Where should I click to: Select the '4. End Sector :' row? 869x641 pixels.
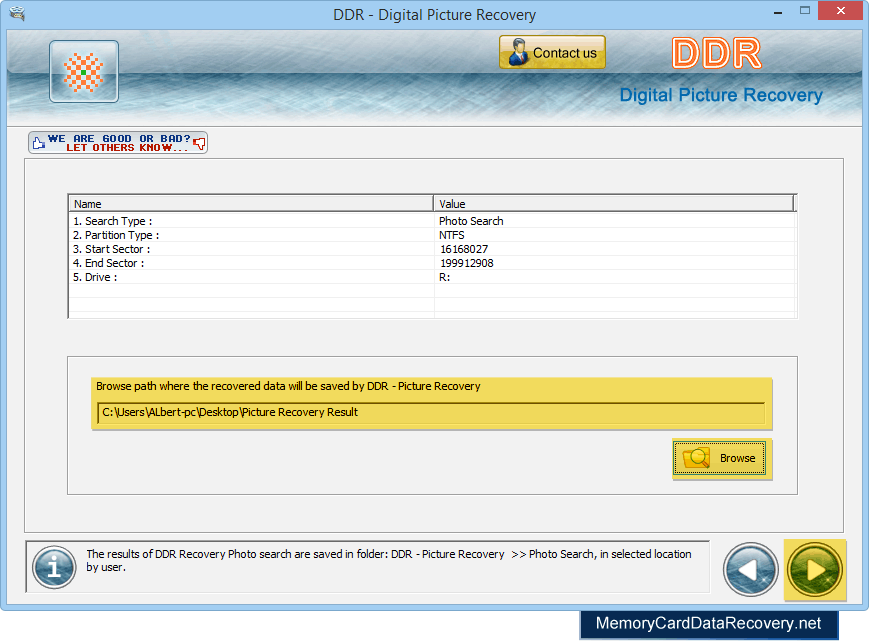tap(432, 263)
